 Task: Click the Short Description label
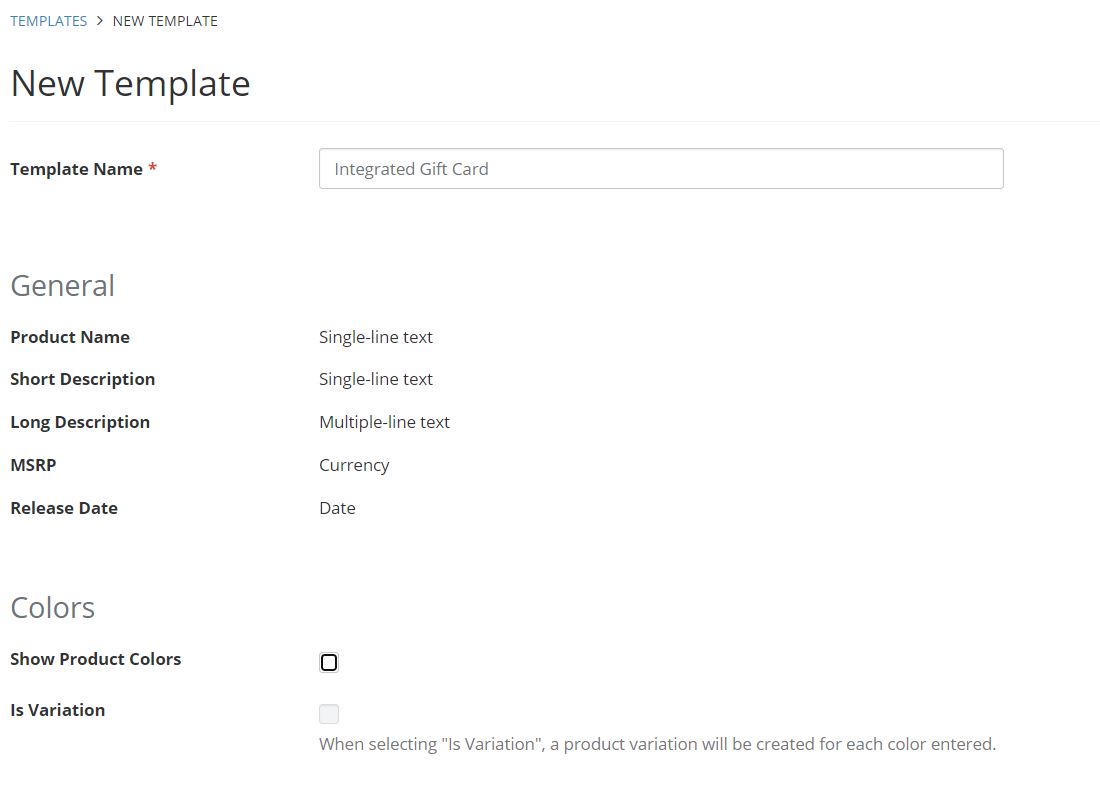tap(83, 379)
